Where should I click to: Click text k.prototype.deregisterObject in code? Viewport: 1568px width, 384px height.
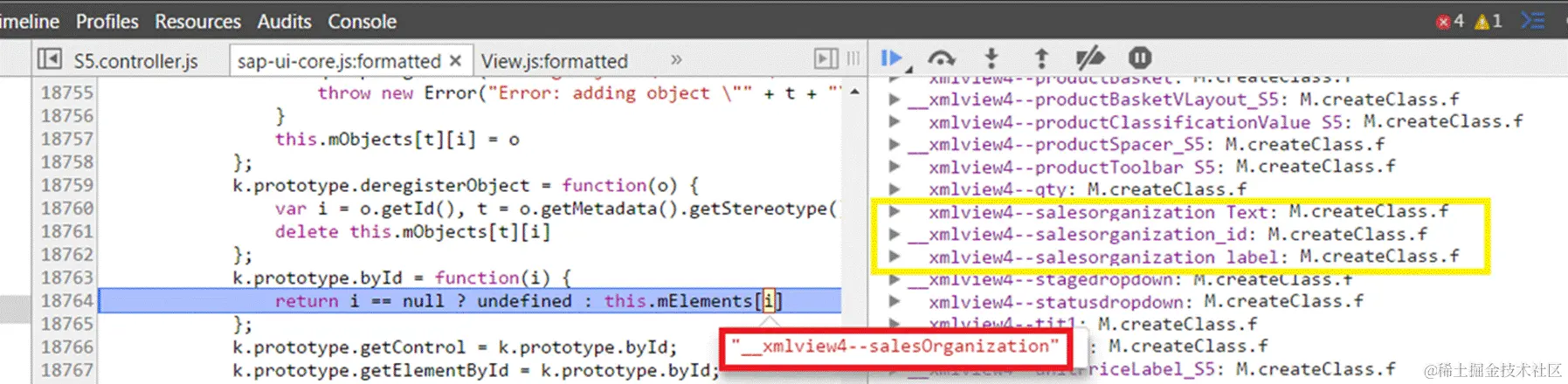[381, 185]
